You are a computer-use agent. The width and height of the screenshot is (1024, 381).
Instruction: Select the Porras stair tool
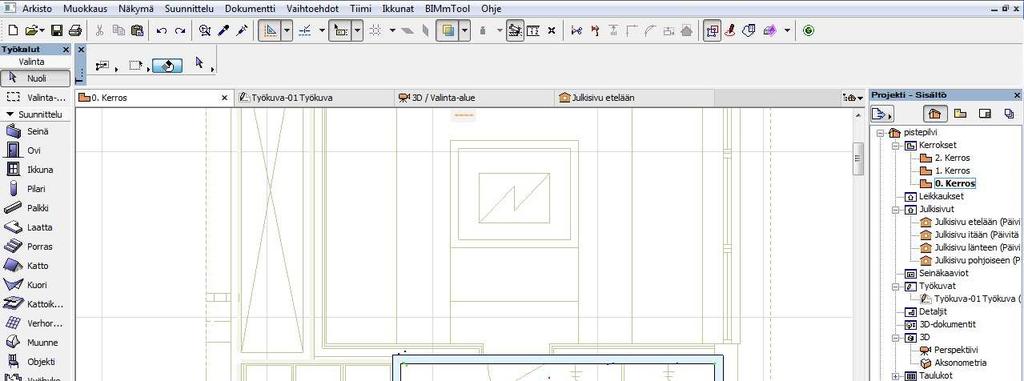(36, 247)
